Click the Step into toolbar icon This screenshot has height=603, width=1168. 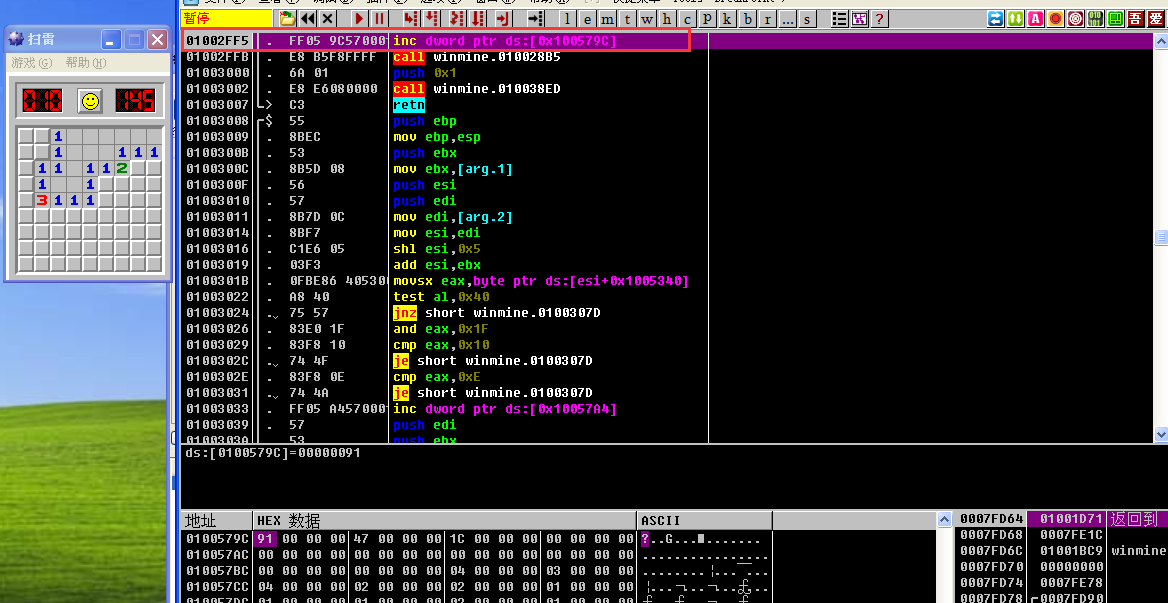(x=410, y=19)
